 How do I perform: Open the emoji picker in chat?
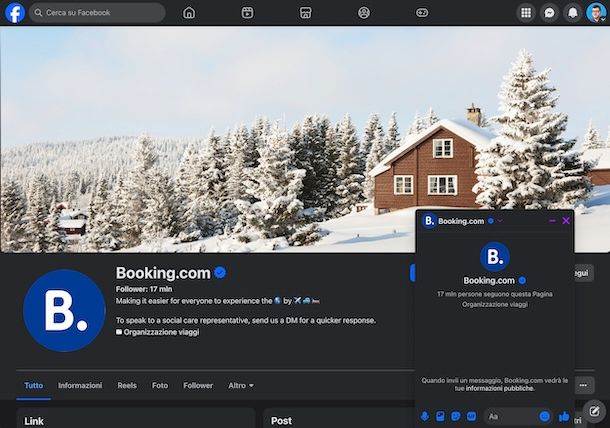(x=545, y=416)
